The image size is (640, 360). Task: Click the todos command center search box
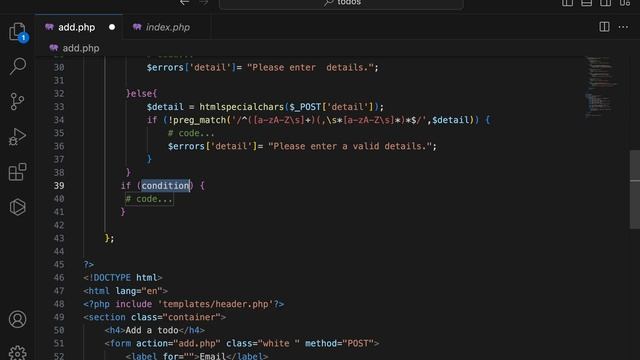pyautogui.click(x=341, y=4)
